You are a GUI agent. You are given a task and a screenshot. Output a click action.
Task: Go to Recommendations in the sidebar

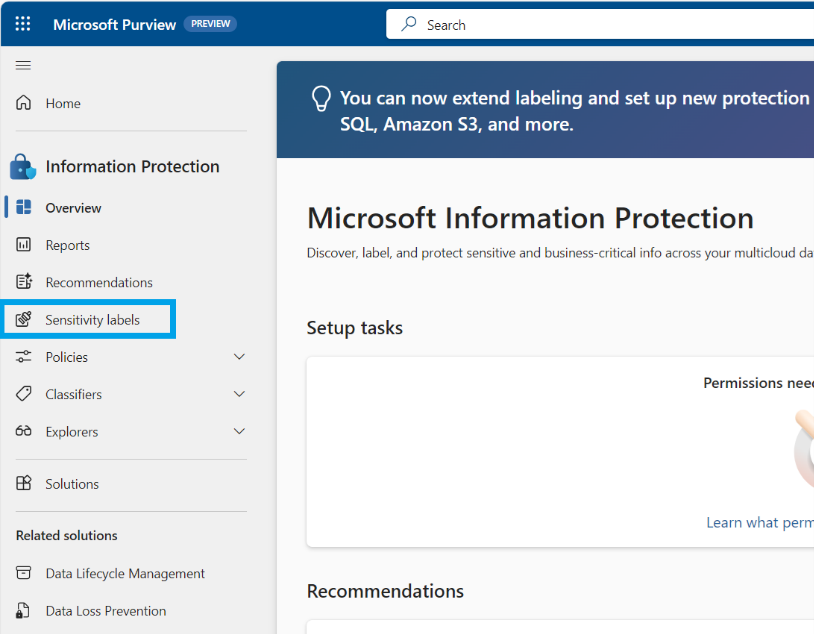[99, 282]
